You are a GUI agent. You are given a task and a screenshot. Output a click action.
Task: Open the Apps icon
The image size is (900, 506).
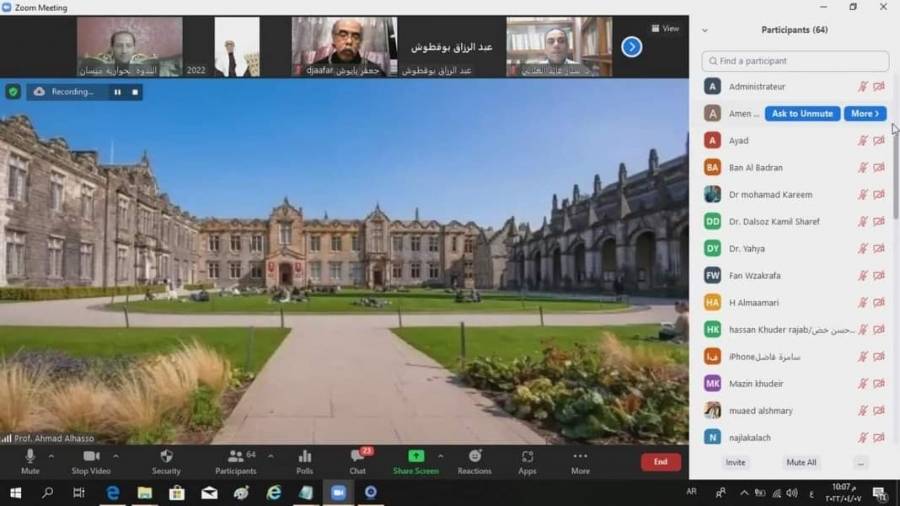[527, 461]
